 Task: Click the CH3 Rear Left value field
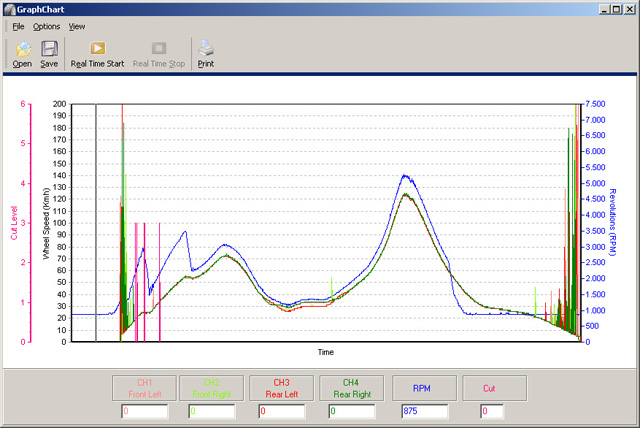pos(282,411)
